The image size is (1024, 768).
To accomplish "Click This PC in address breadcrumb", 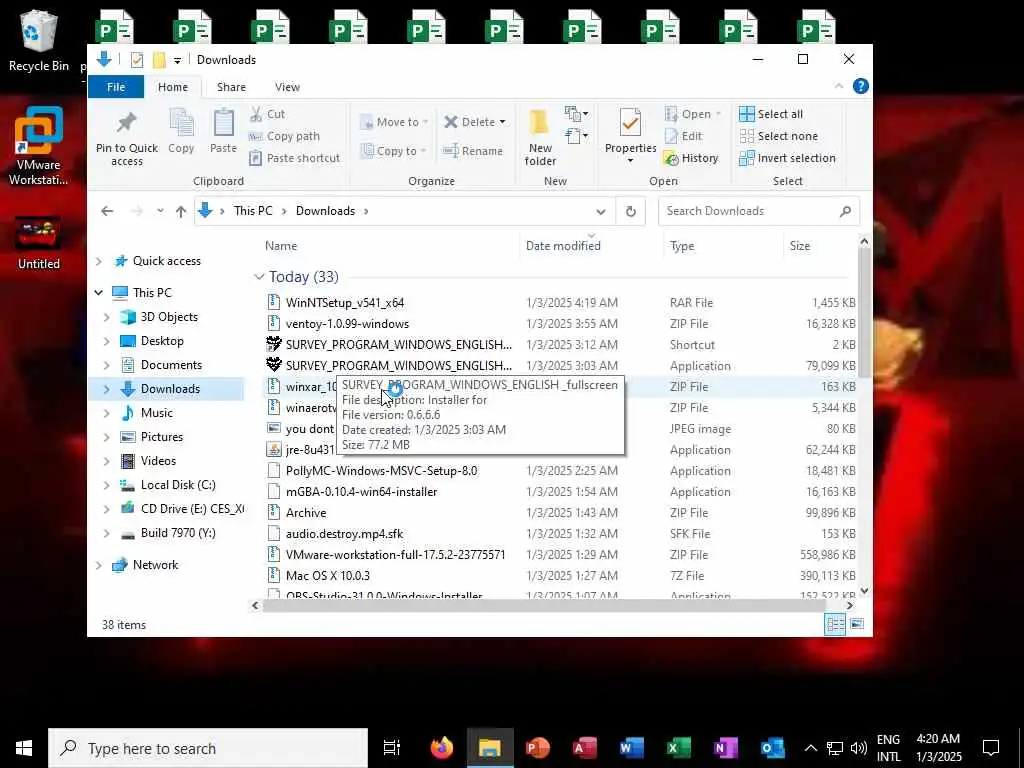I will (x=253, y=211).
